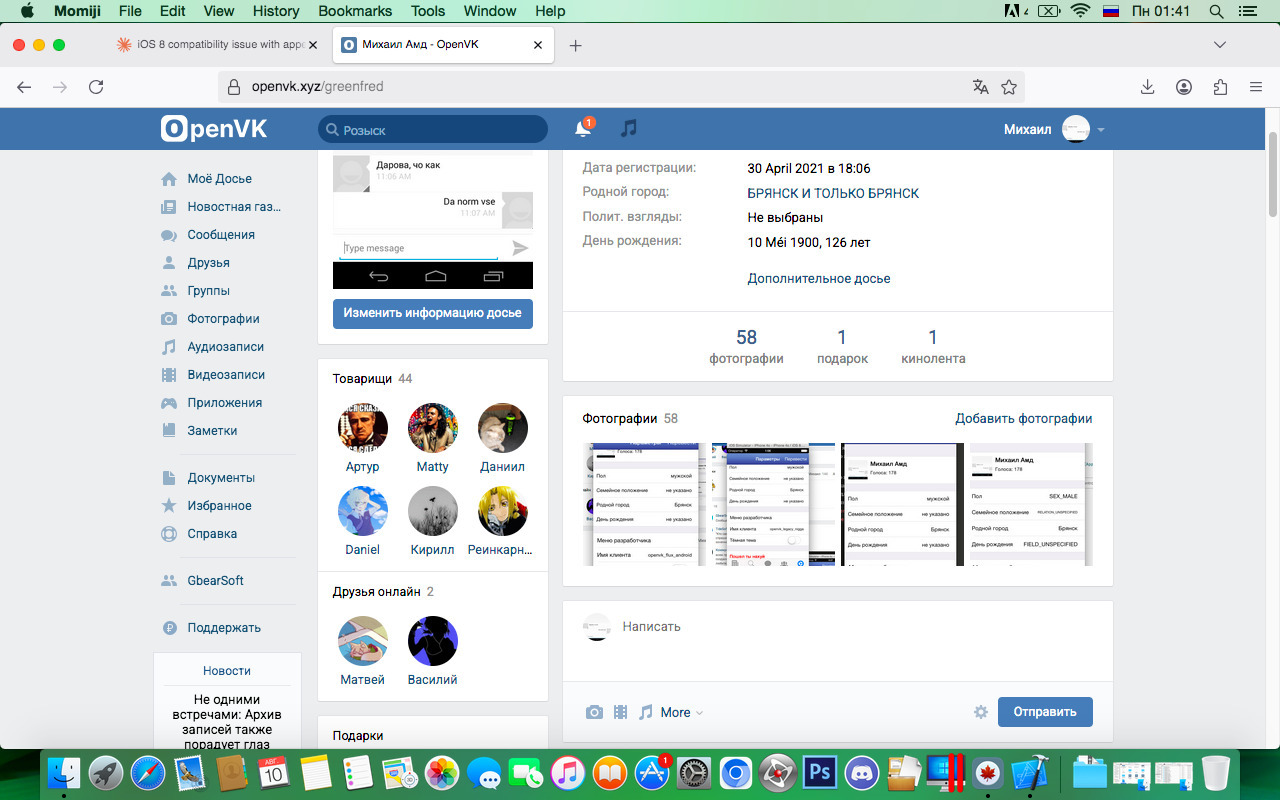
Task: Open Друзья in the sidebar
Action: click(208, 263)
